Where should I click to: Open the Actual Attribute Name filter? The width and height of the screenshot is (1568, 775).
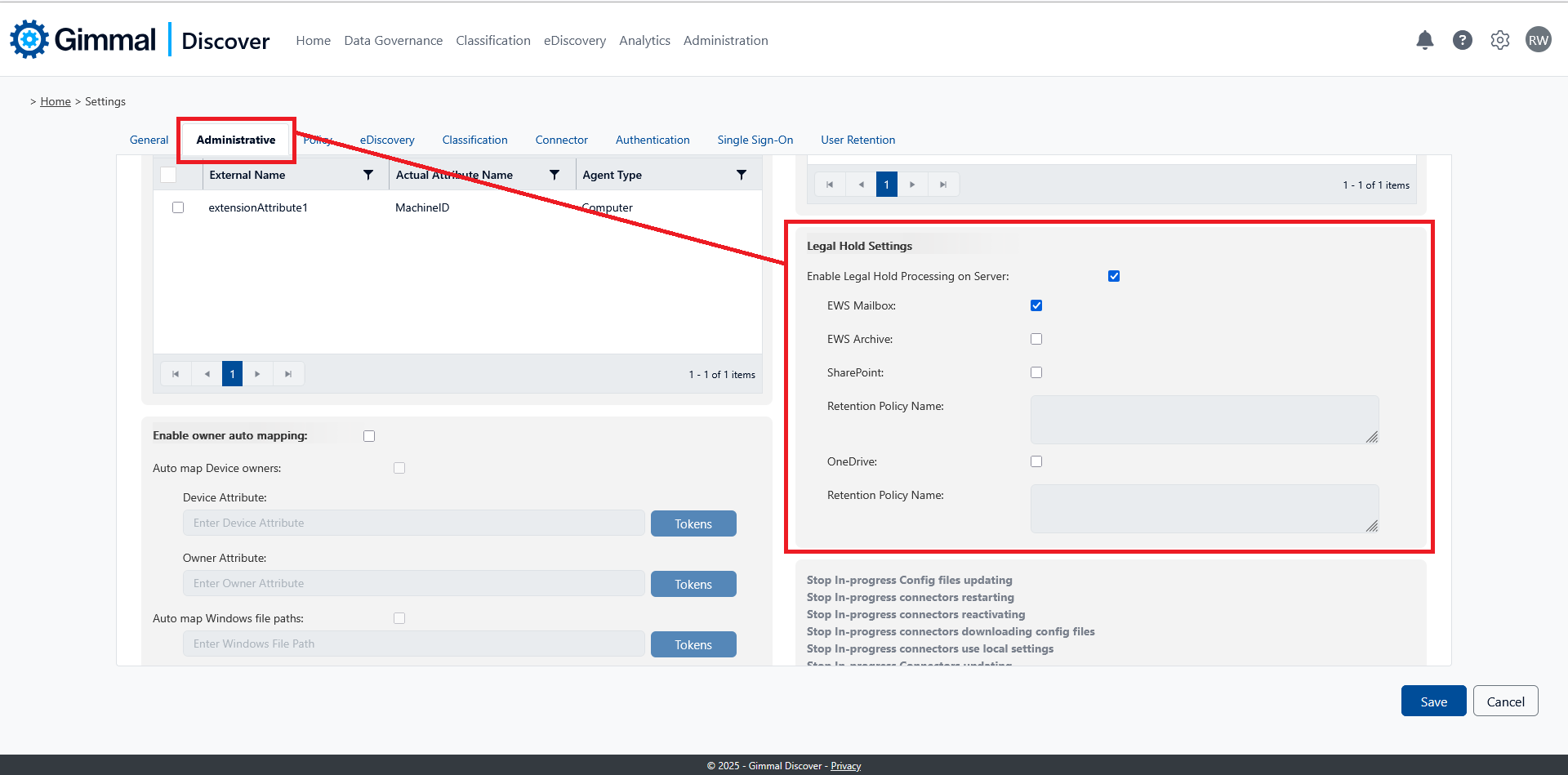click(x=555, y=174)
